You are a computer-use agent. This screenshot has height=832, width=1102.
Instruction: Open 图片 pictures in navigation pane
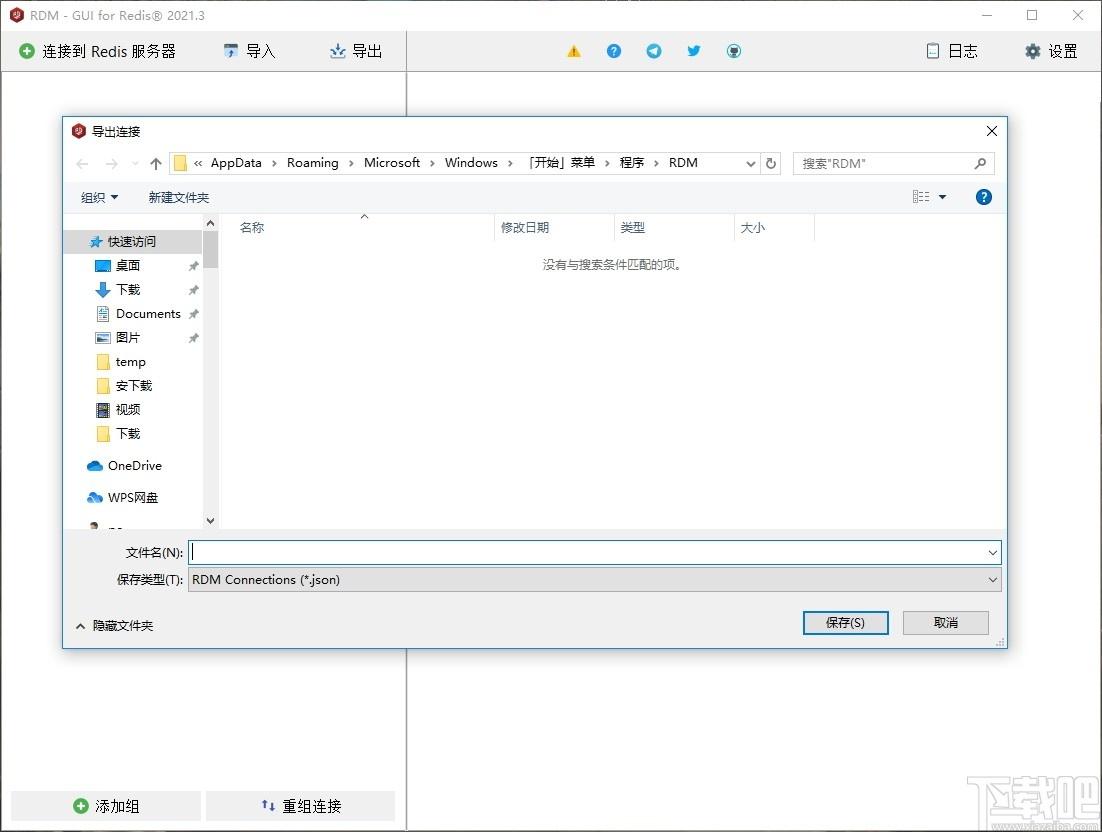(x=128, y=337)
